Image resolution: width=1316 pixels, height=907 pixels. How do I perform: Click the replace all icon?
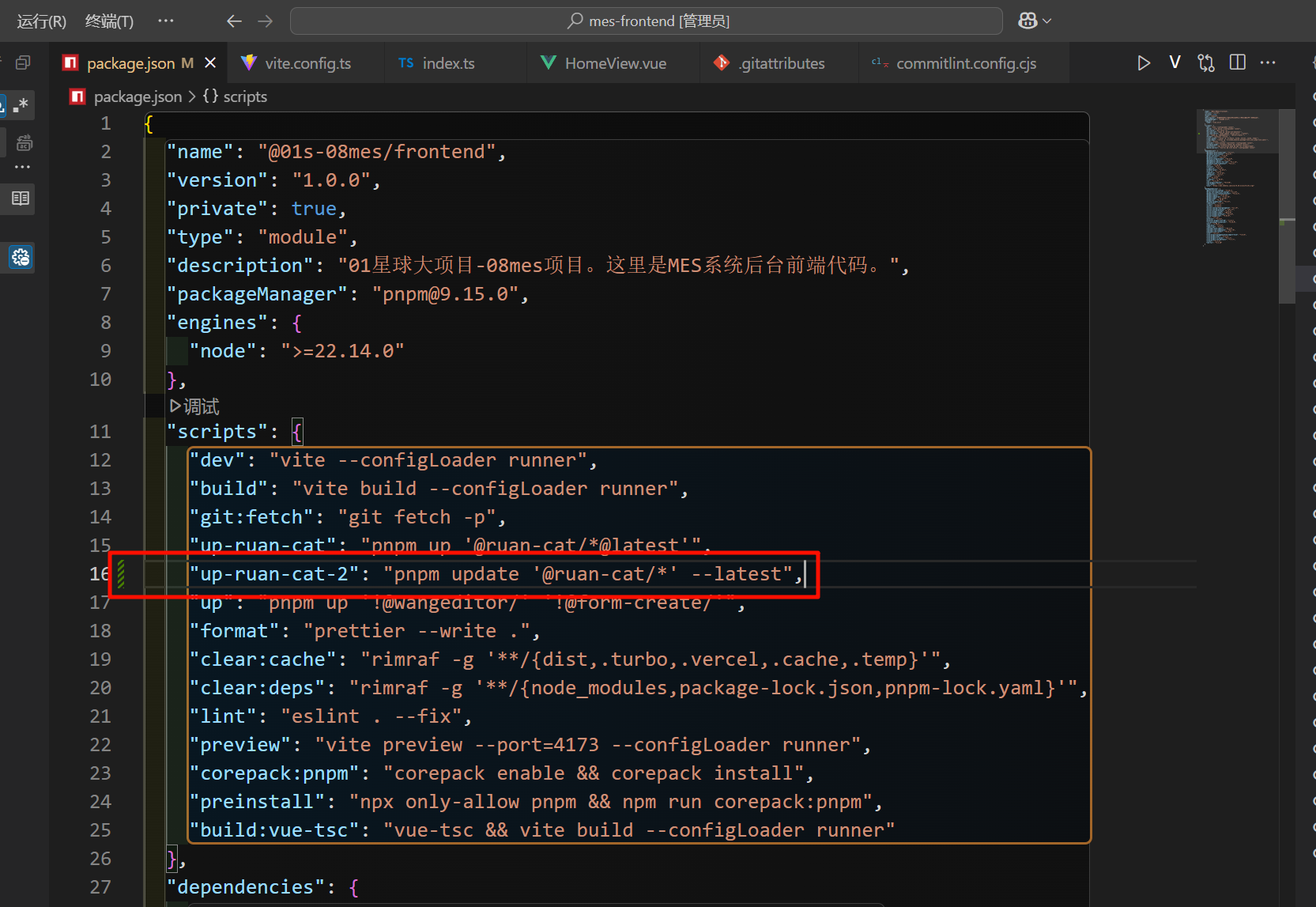[x=24, y=143]
